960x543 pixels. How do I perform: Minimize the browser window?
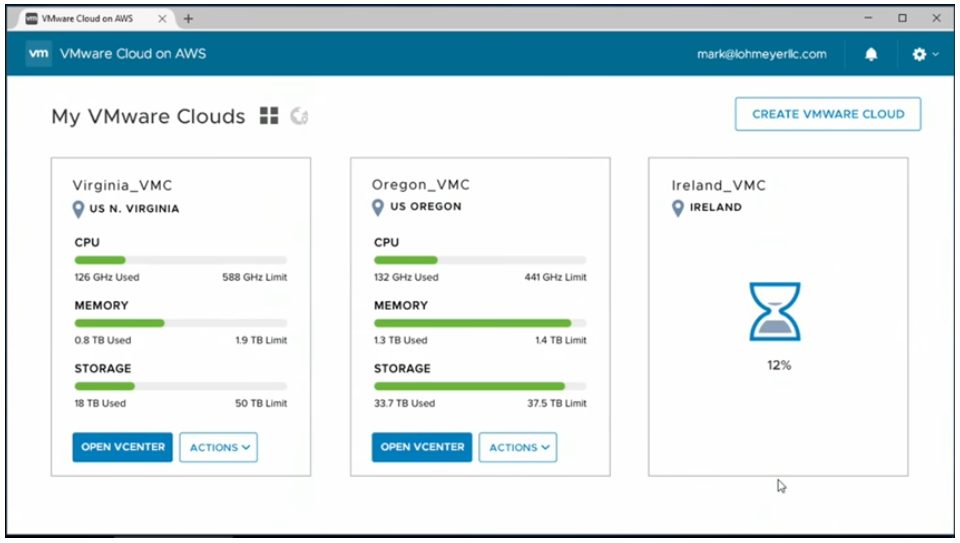868,18
